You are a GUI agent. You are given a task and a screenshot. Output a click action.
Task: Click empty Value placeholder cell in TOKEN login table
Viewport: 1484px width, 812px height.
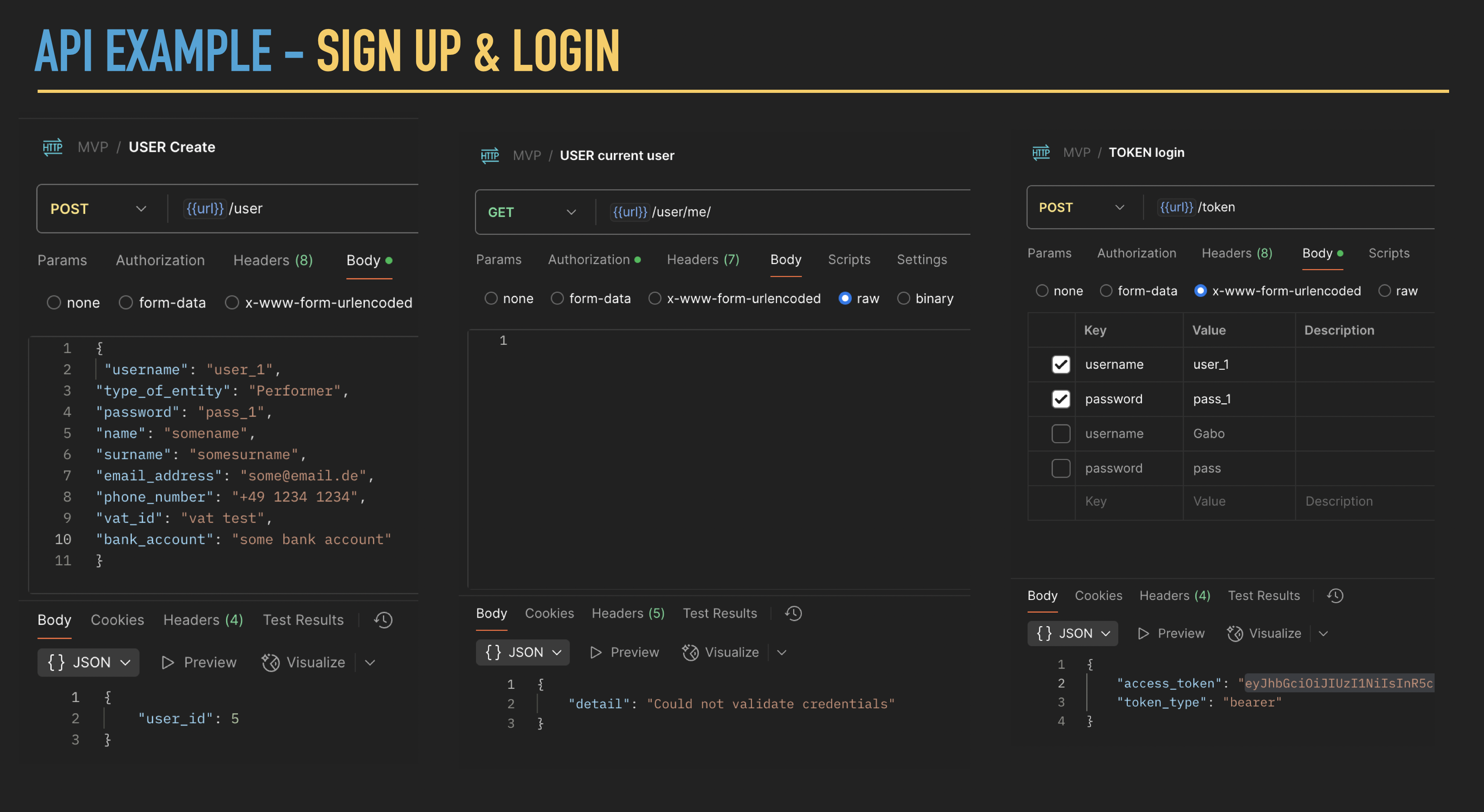pos(1239,502)
